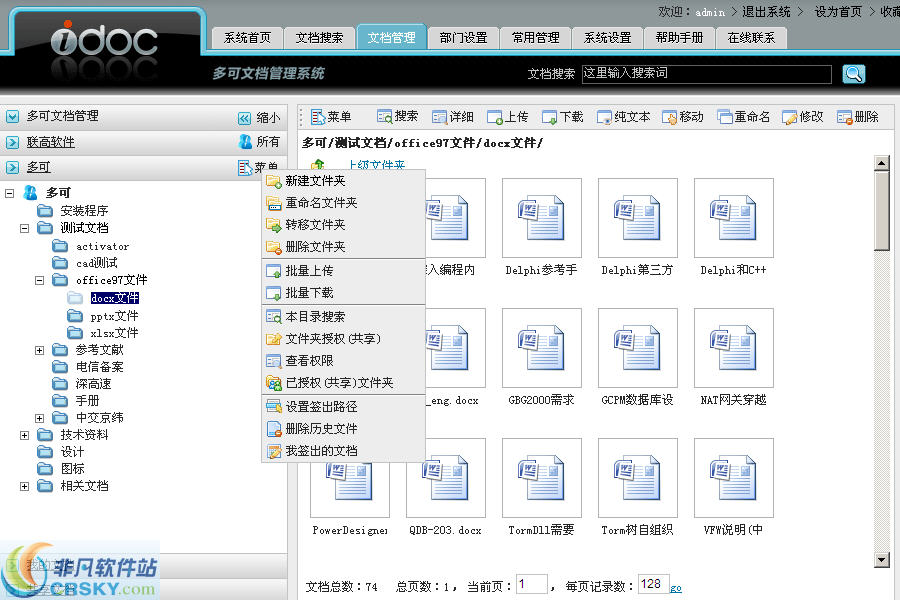
Task: Collapse the office97文件 folder node
Action: click(x=40, y=281)
